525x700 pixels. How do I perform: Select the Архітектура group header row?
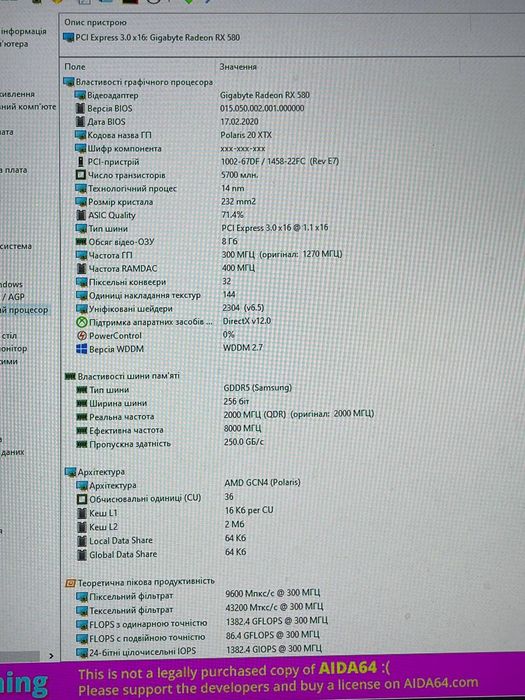[x=95, y=472]
